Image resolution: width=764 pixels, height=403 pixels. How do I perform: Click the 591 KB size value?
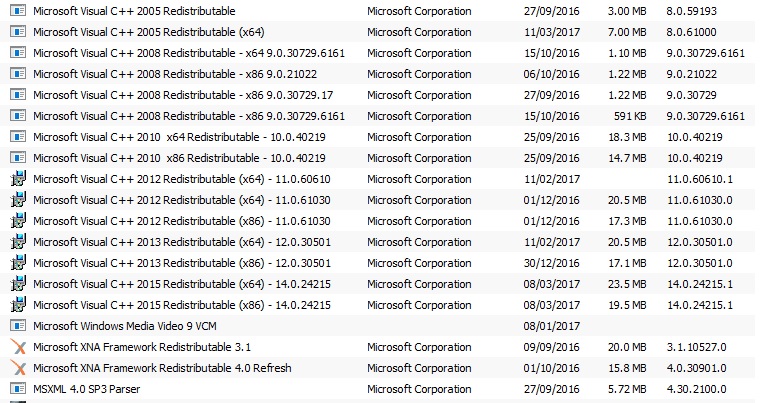630,116
